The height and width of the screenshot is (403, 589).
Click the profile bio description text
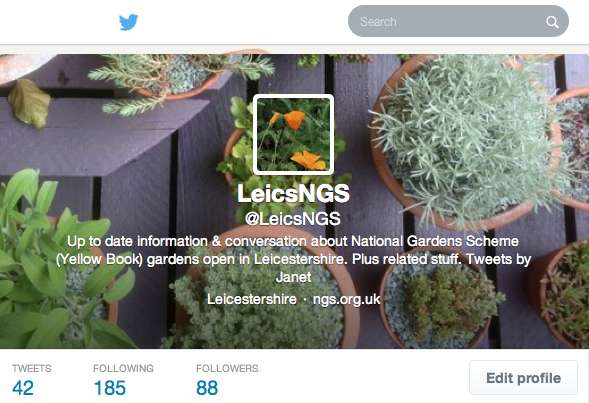pos(293,259)
